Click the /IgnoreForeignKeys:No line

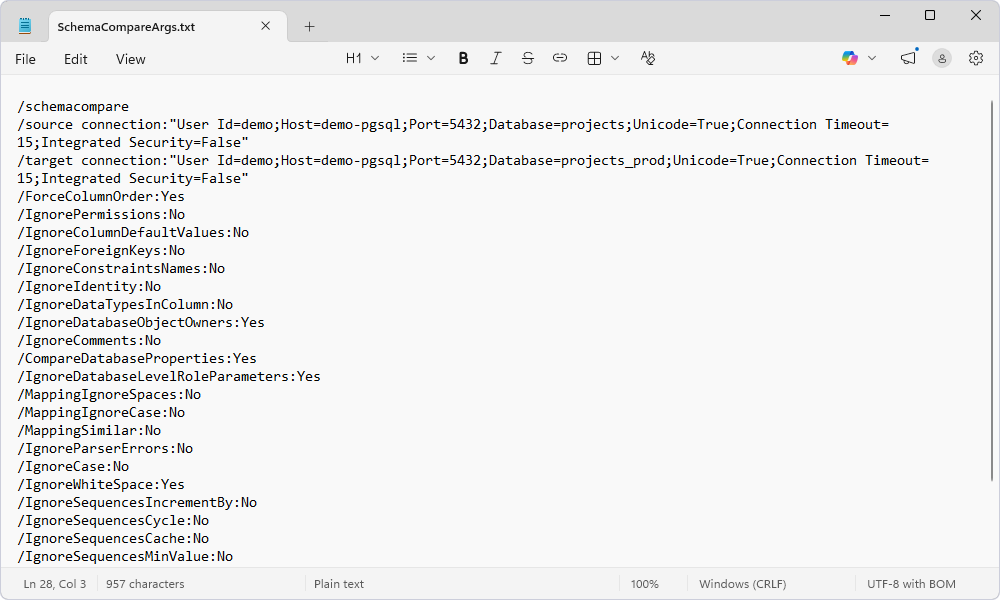click(101, 251)
